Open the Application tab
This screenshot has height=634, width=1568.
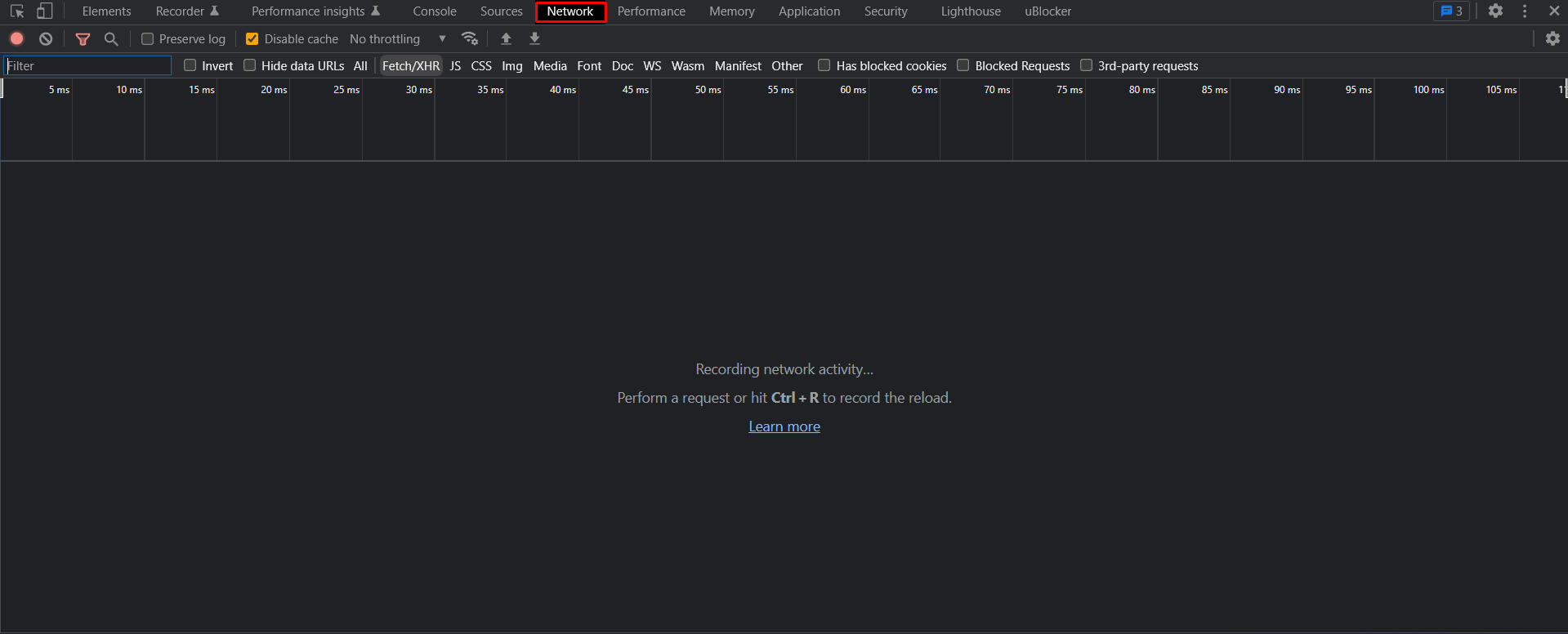pyautogui.click(x=809, y=11)
